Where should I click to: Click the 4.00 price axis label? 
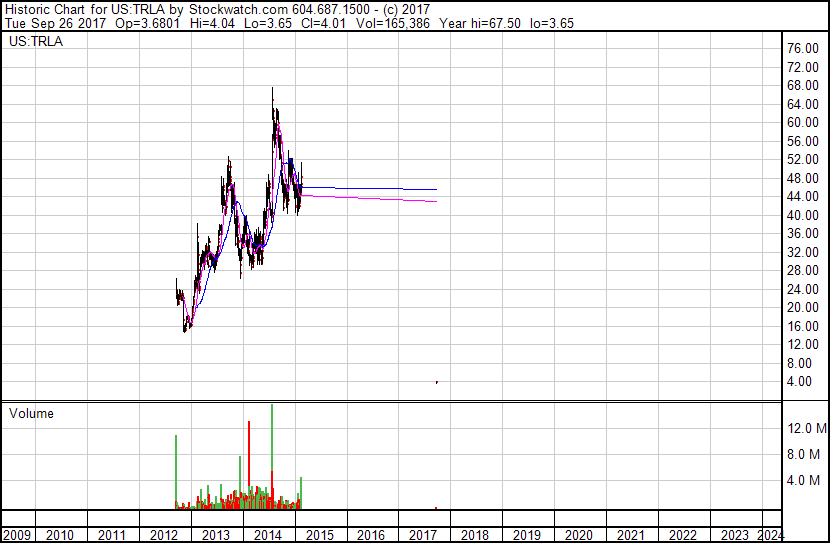[799, 382]
